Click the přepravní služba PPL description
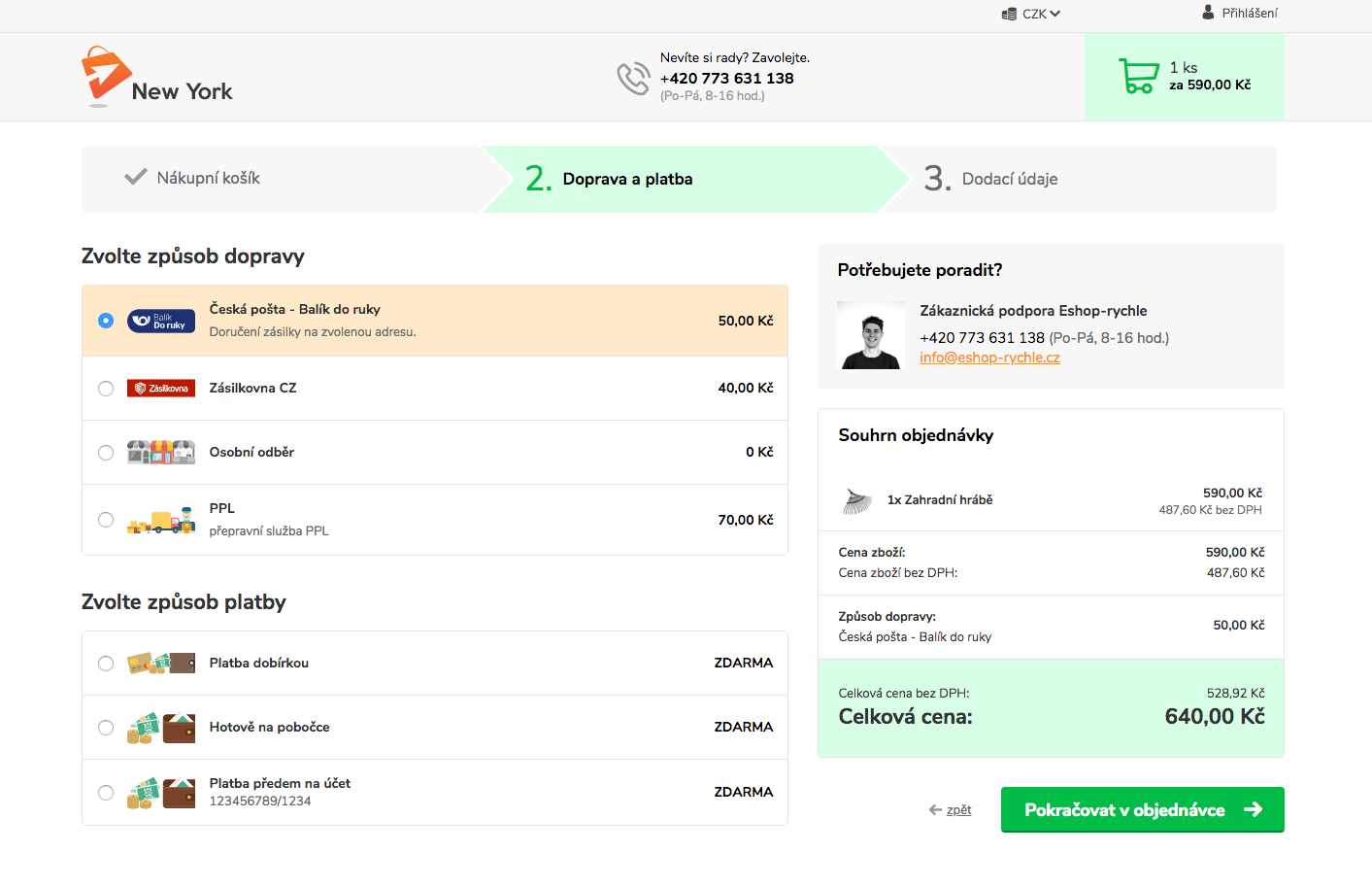The height and width of the screenshot is (887, 1372). (269, 531)
